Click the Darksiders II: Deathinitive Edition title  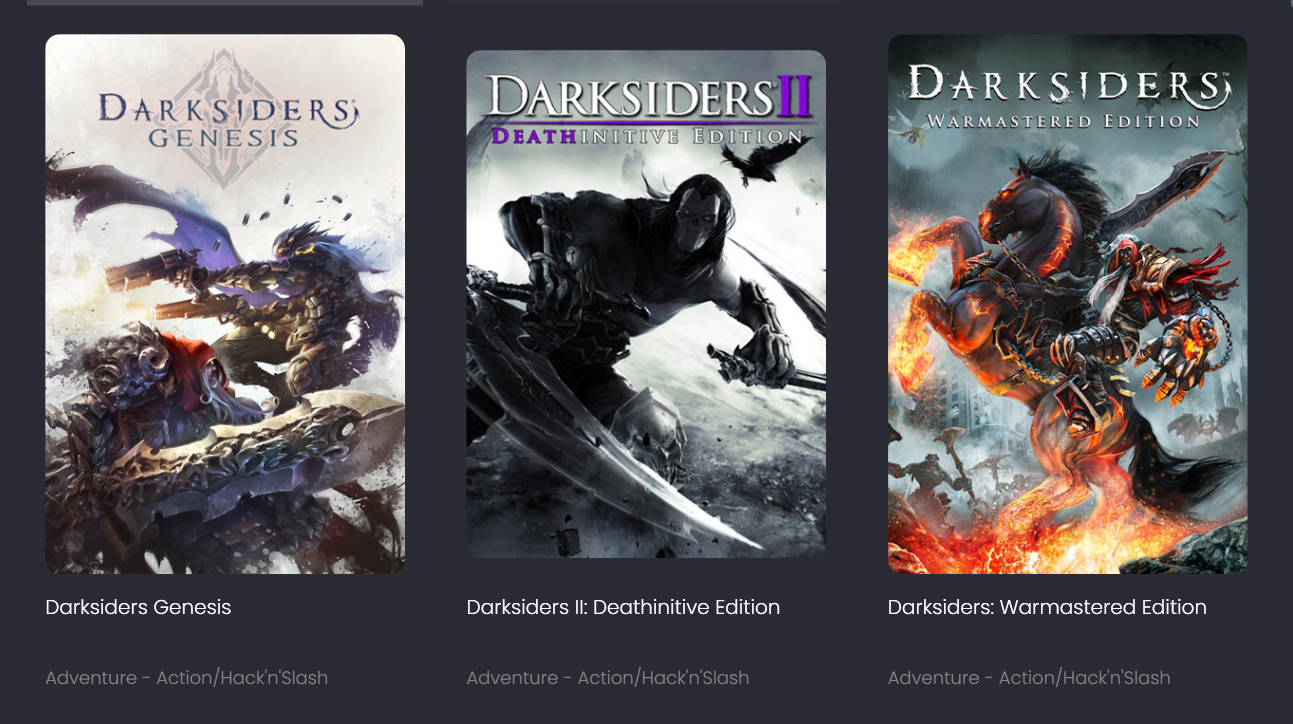point(623,607)
